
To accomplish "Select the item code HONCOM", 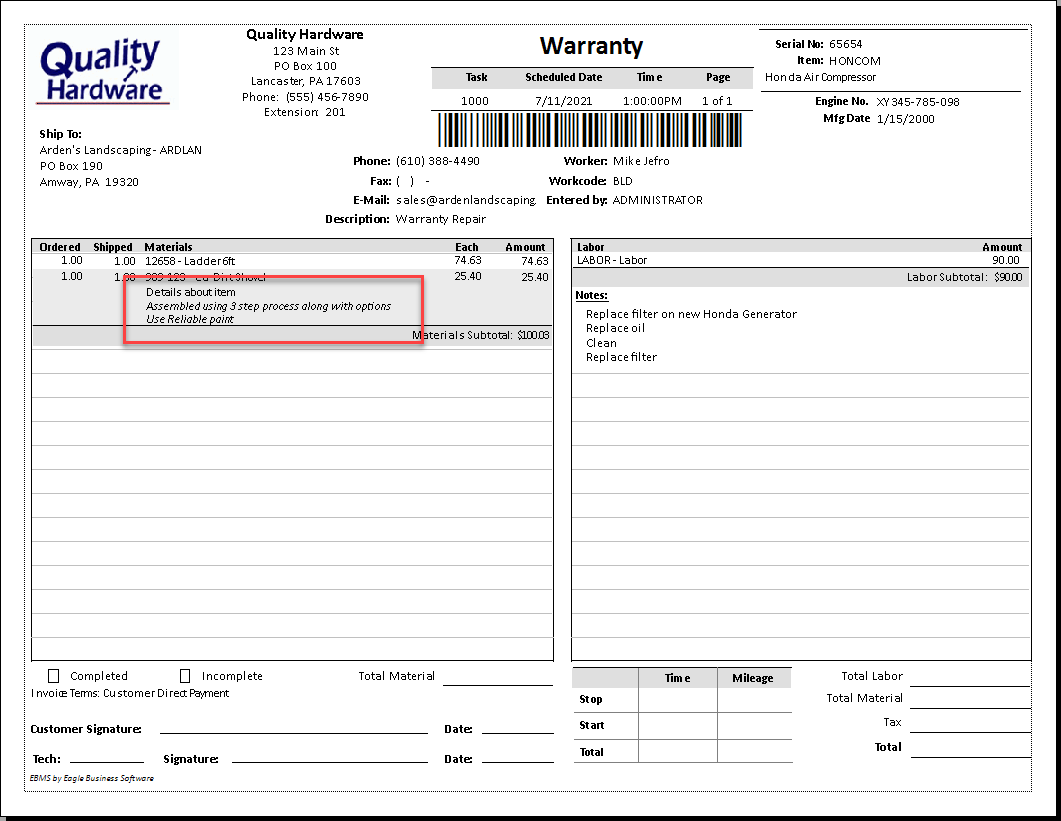I will 855,61.
